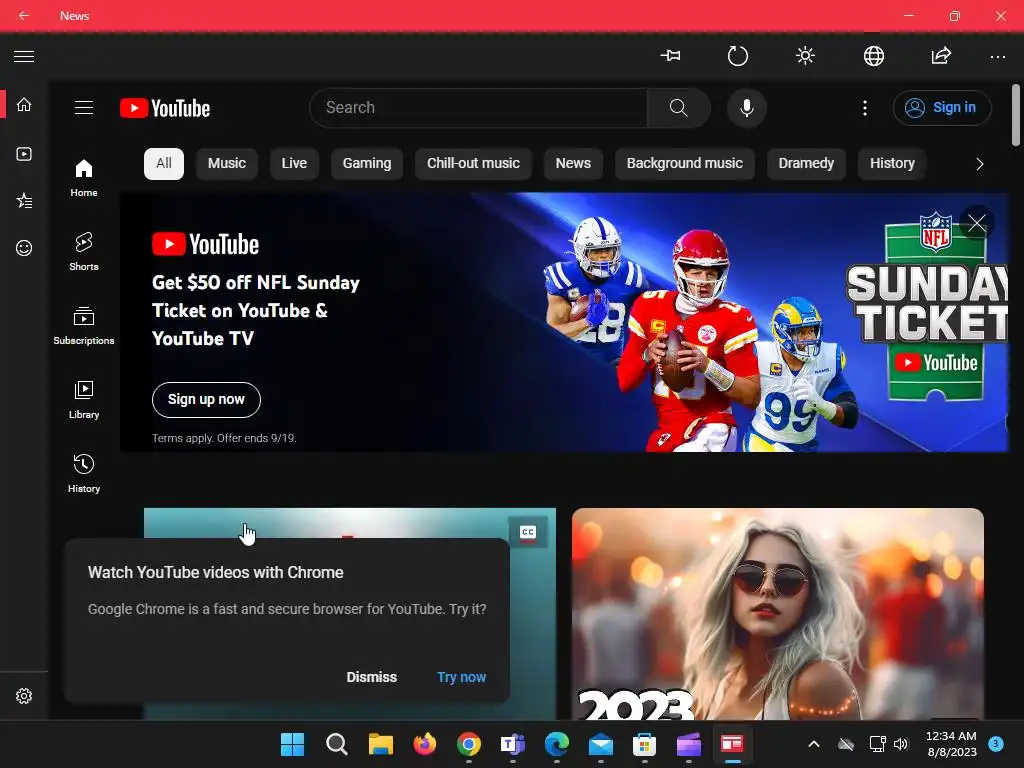Open taskbar Search
The image size is (1024, 768).
coord(336,744)
